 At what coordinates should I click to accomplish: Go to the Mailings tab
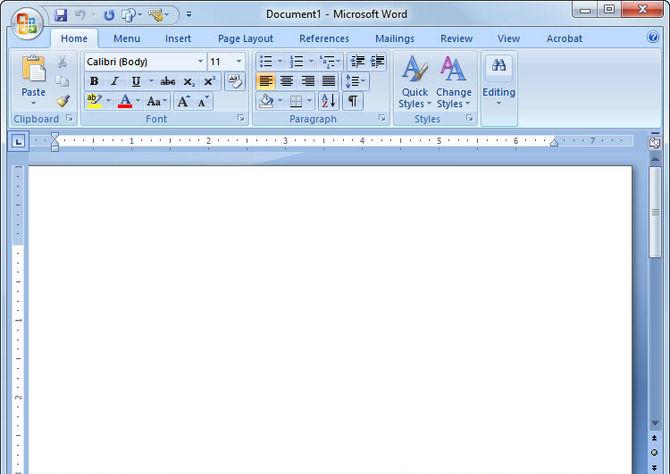[x=394, y=38]
